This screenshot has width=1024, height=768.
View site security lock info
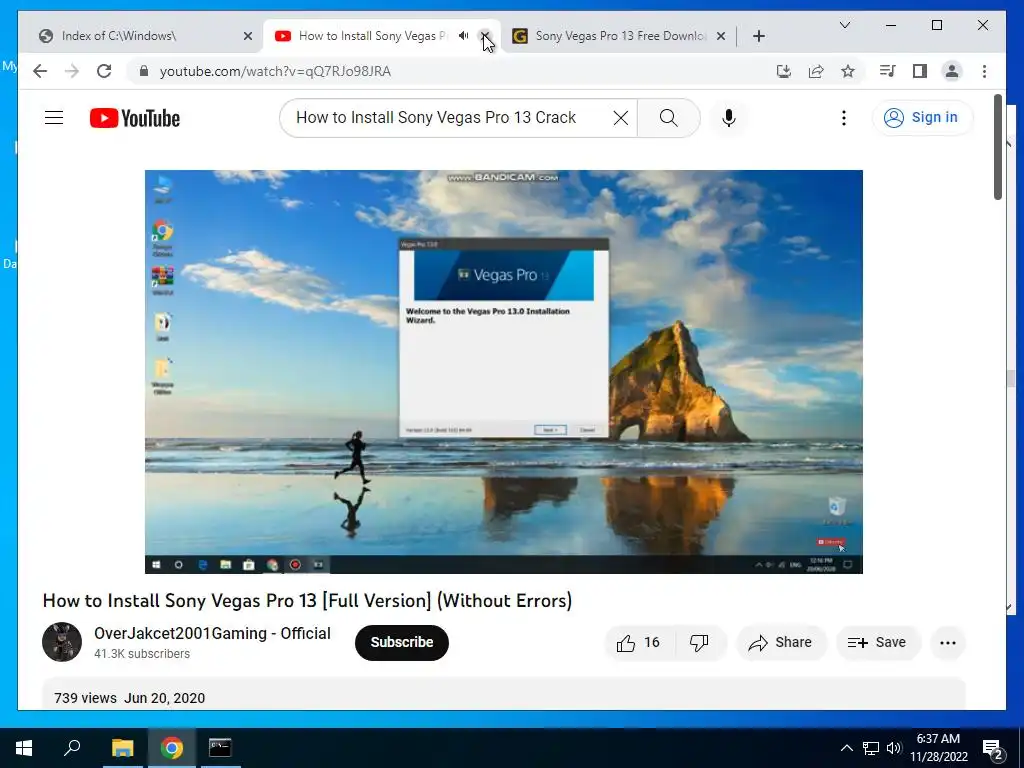144,71
